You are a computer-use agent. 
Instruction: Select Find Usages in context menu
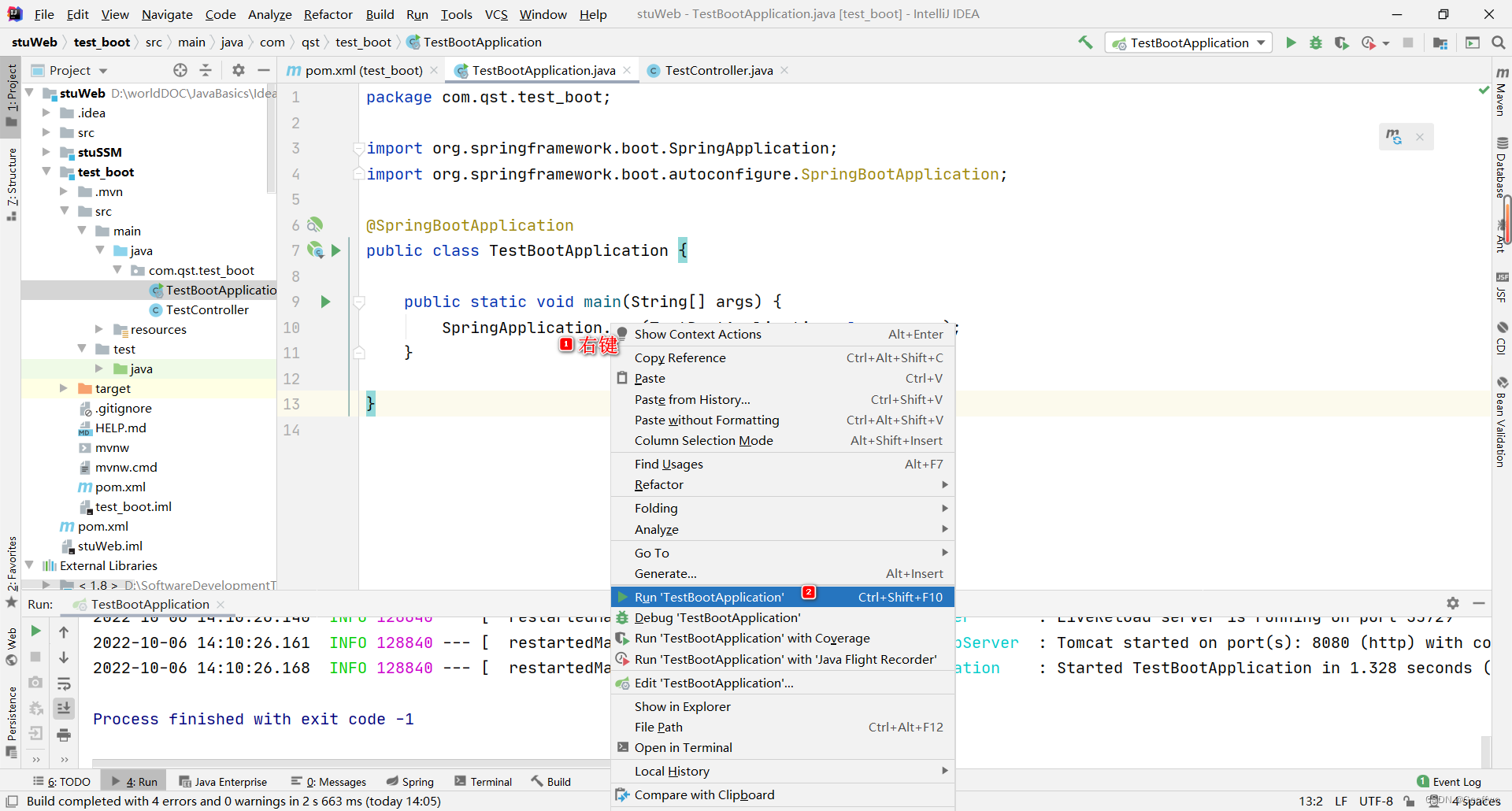click(x=782, y=465)
